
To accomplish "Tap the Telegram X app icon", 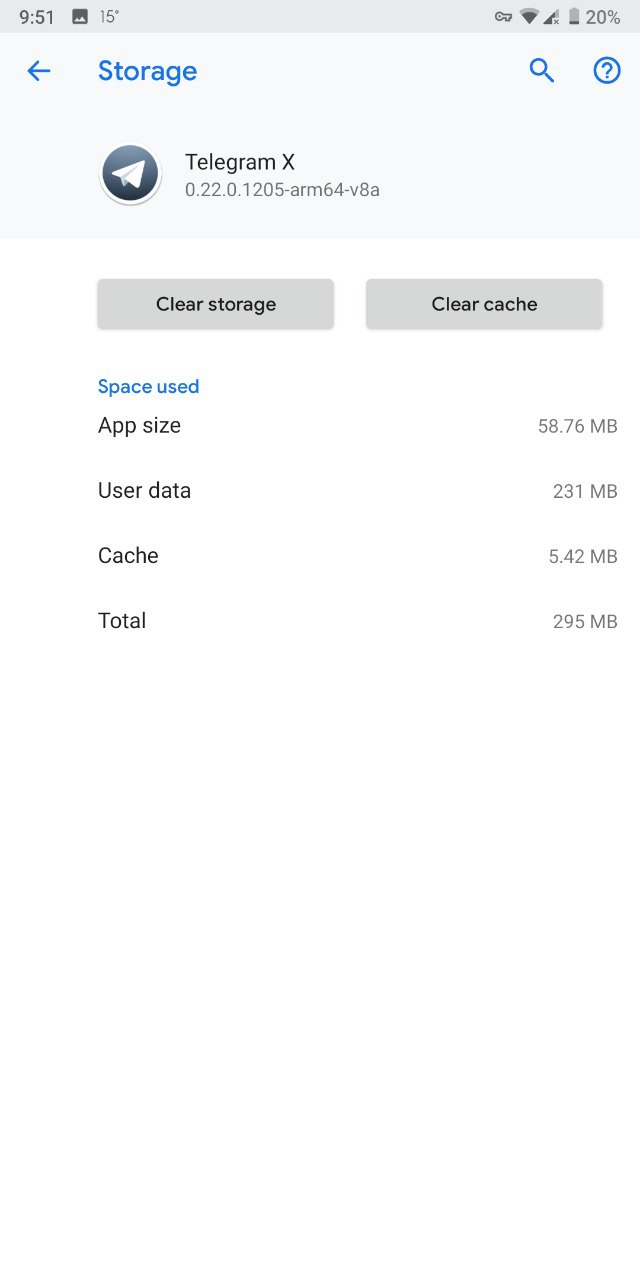I will tap(131, 174).
